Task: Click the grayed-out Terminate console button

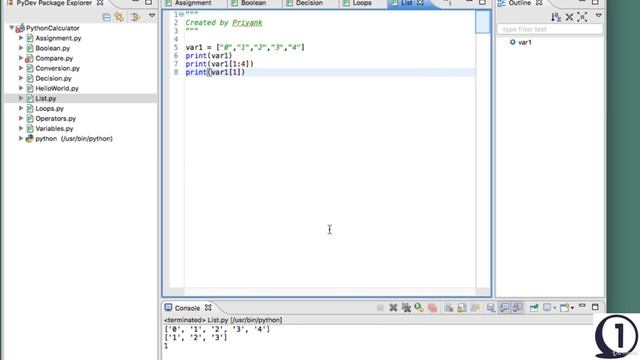Action: click(x=380, y=308)
